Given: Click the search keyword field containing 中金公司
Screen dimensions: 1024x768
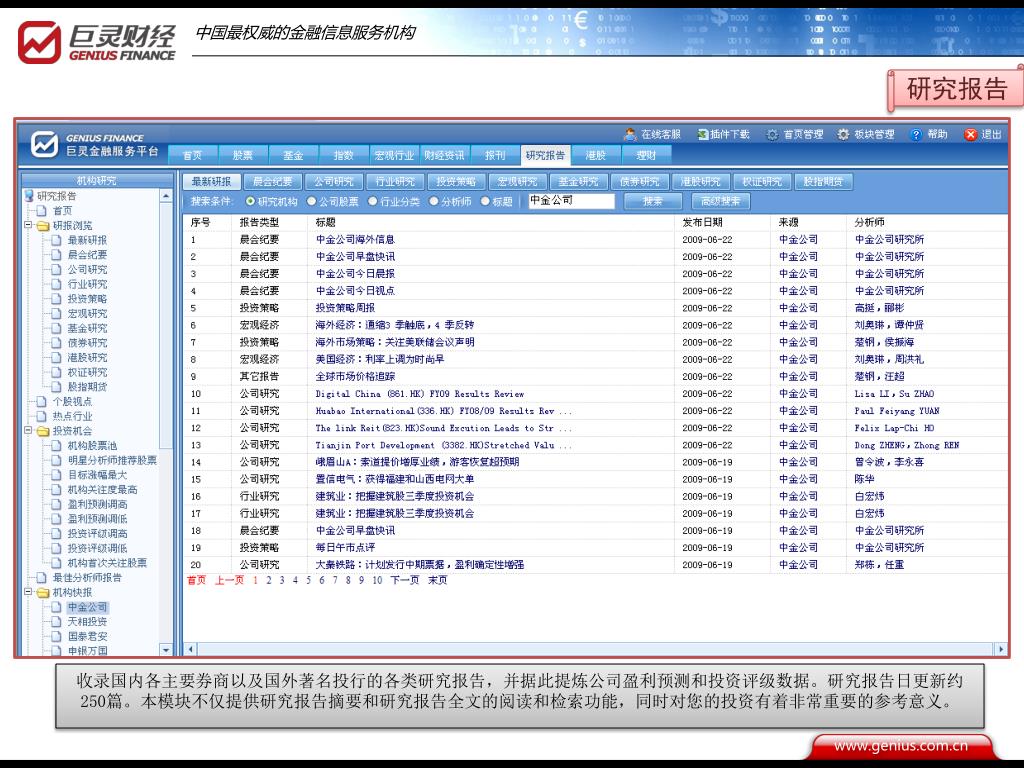Looking at the screenshot, I should [571, 200].
